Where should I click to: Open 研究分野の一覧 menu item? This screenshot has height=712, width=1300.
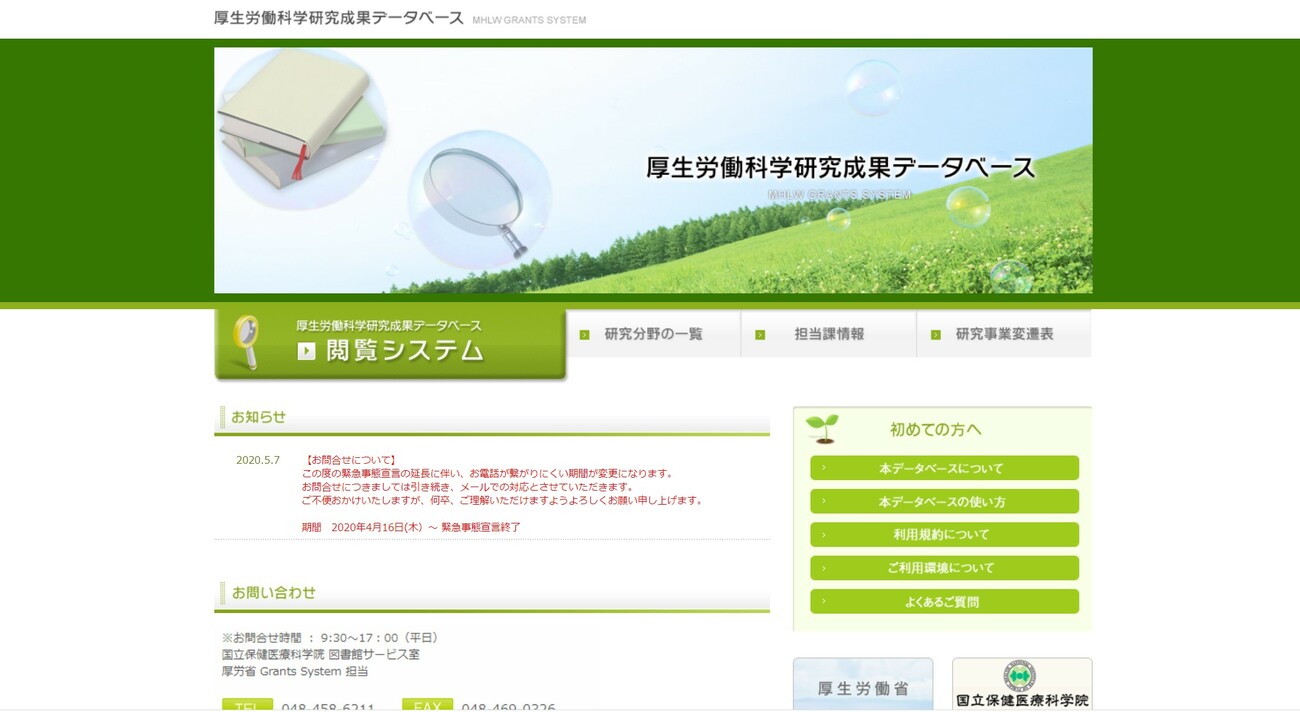[654, 334]
